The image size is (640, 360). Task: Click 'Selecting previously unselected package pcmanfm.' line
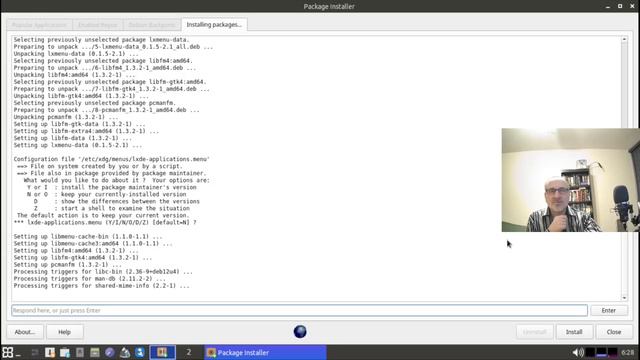95,103
